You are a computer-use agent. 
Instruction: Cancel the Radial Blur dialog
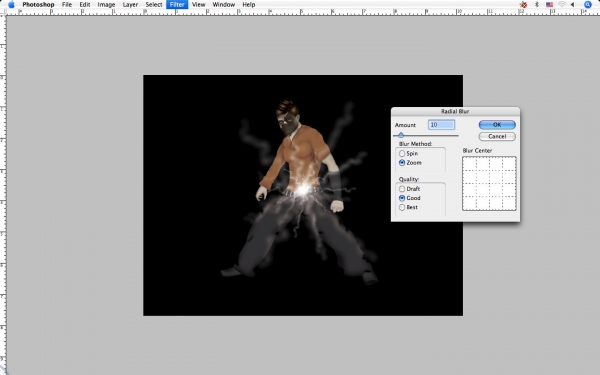point(497,137)
